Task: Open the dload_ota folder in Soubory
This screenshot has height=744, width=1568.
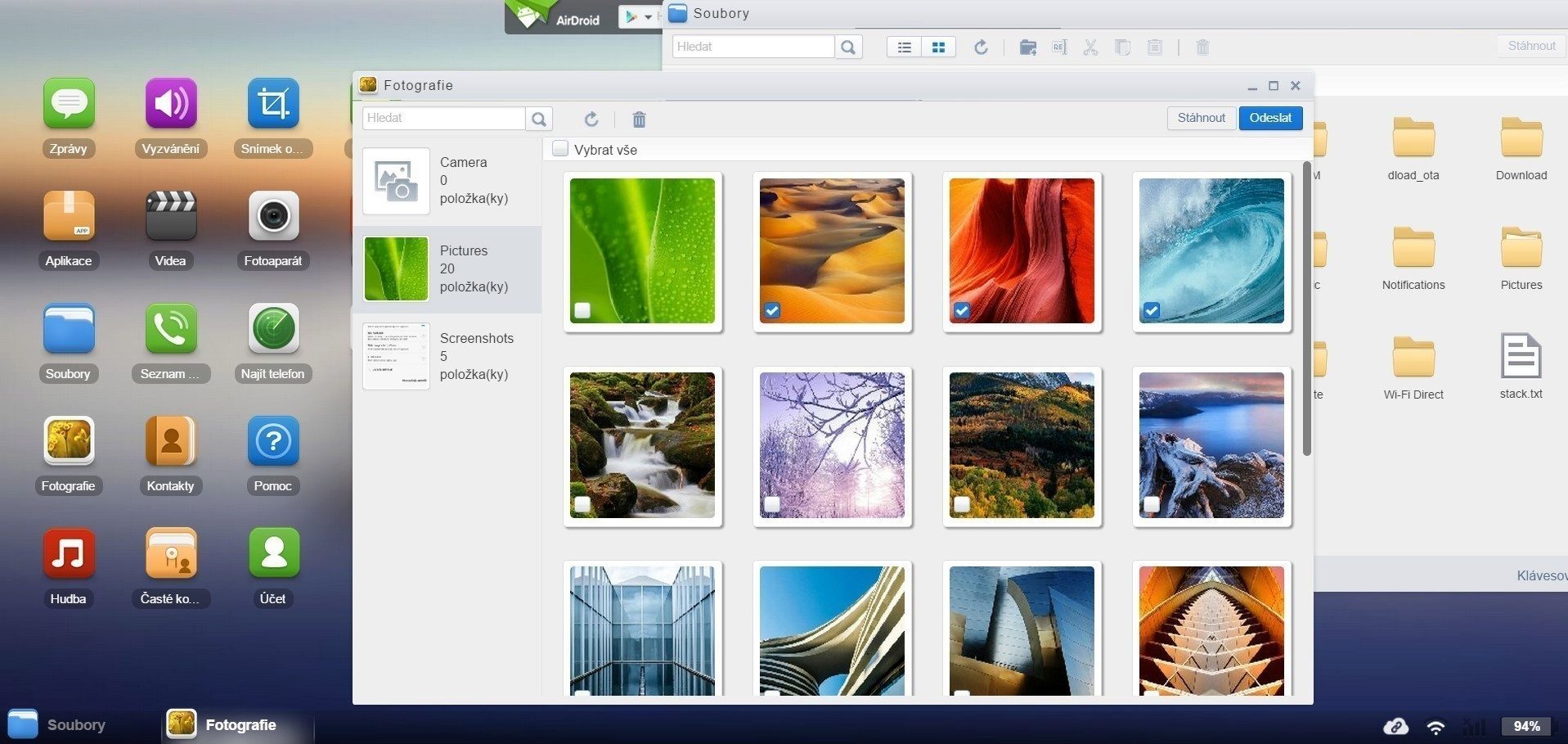Action: pos(1413,149)
